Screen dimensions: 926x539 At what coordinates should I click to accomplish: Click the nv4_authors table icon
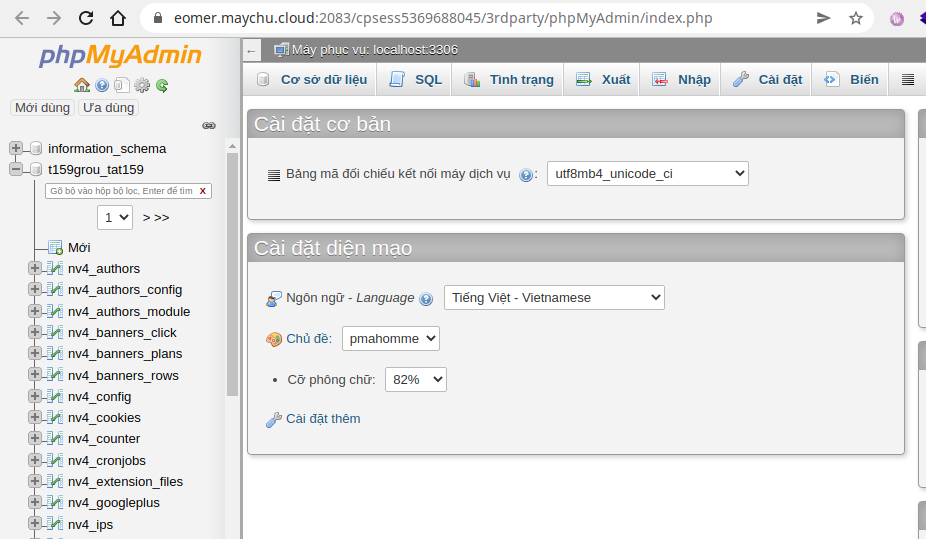pyautogui.click(x=55, y=269)
